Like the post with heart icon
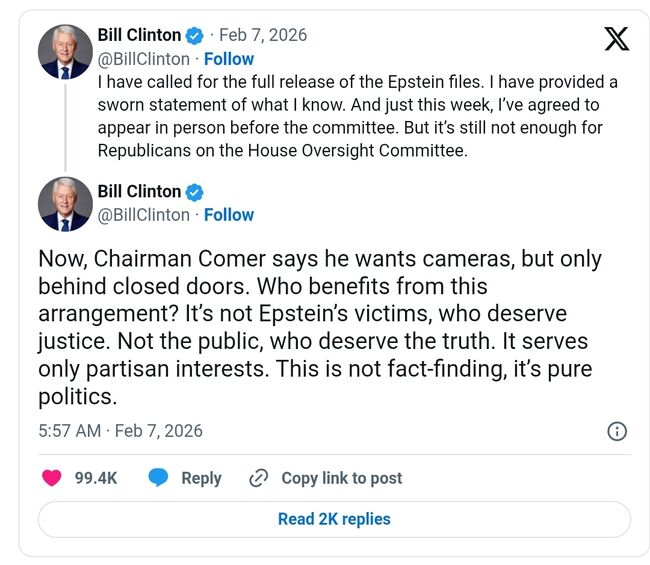 pos(52,478)
